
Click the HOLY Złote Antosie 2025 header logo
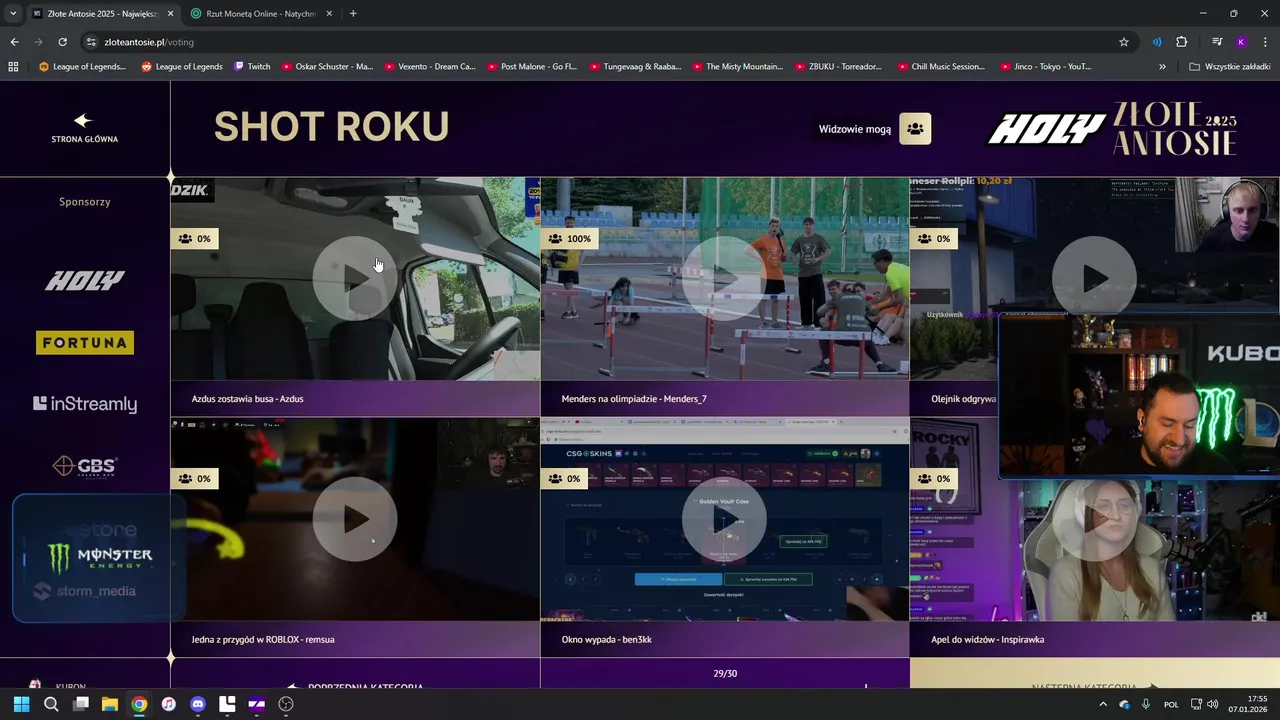pyautogui.click(x=1113, y=128)
